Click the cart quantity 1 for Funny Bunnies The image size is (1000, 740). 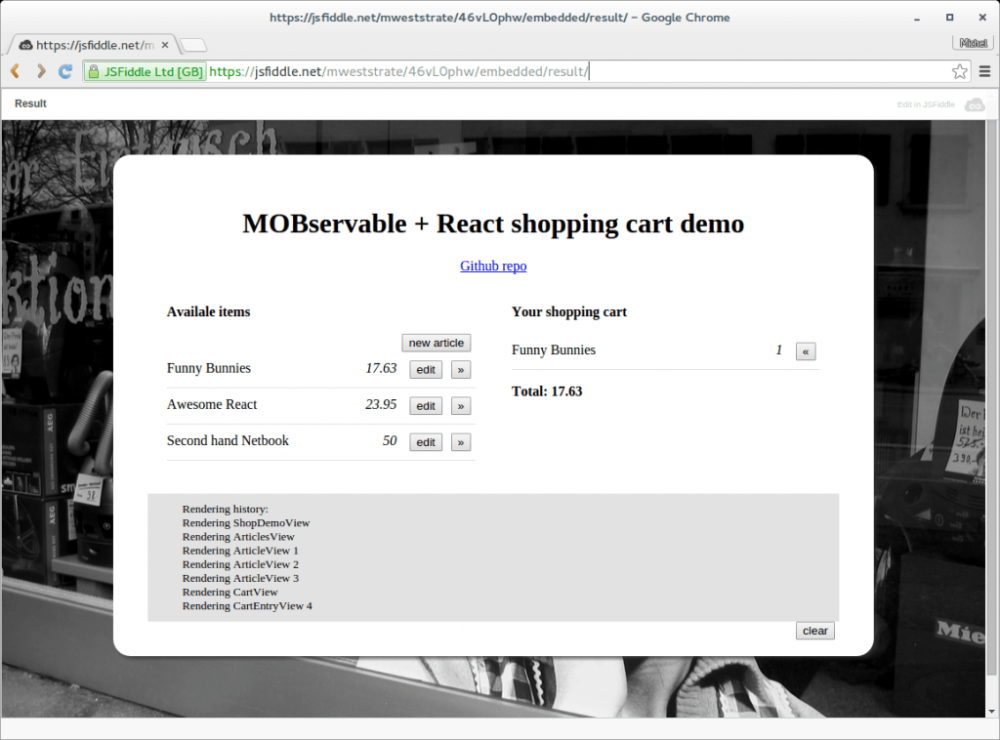click(779, 350)
